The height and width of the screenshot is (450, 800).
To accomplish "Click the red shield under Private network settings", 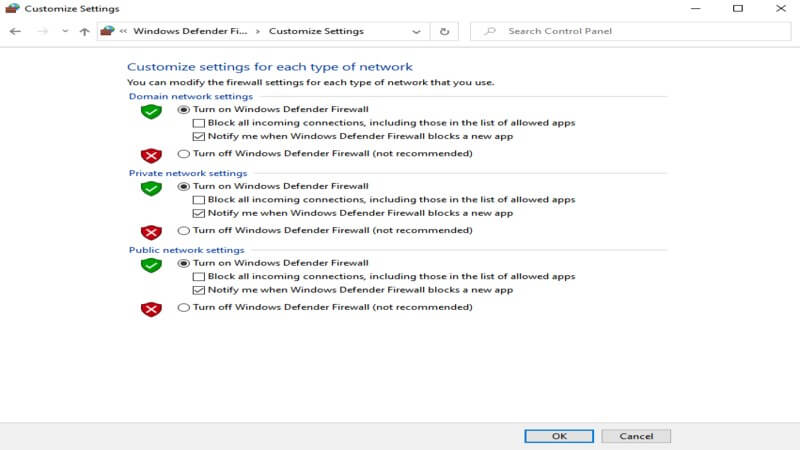I will (151, 232).
